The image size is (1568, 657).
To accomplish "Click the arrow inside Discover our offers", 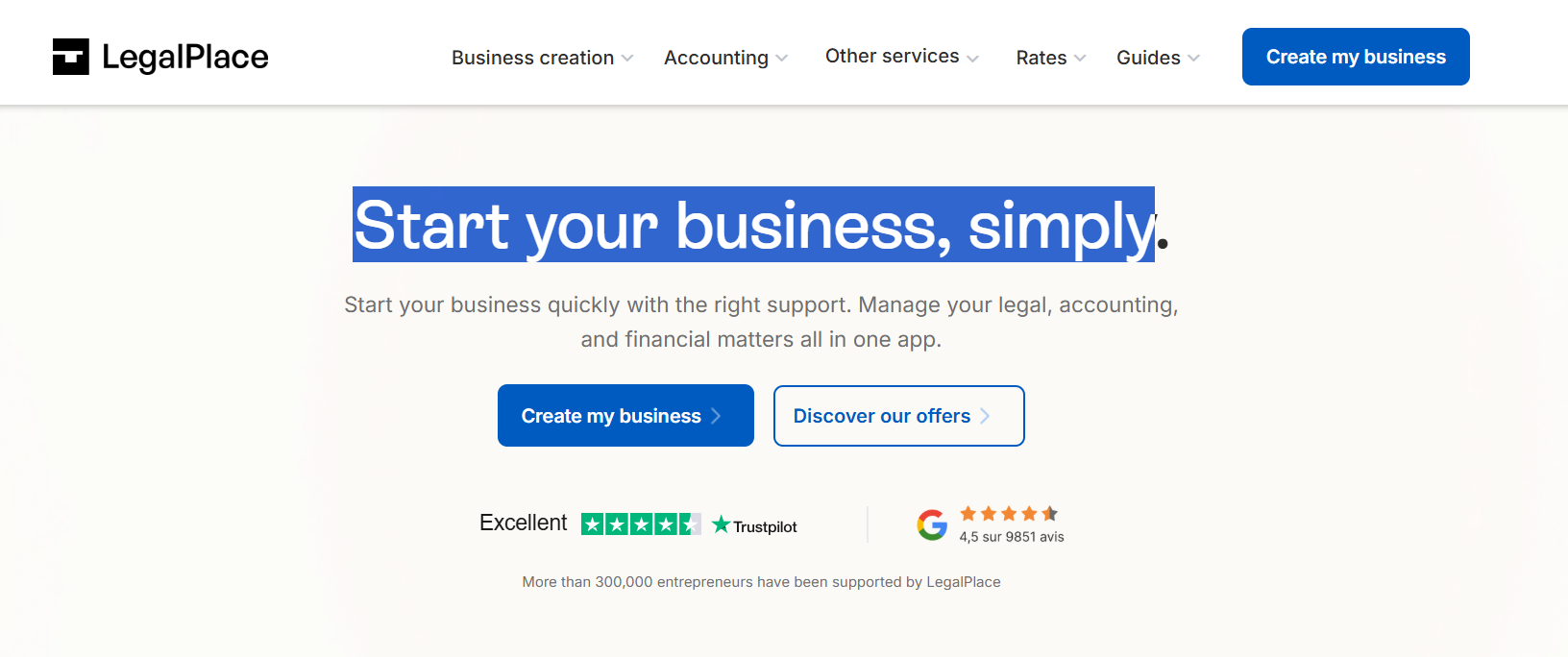I will point(985,416).
